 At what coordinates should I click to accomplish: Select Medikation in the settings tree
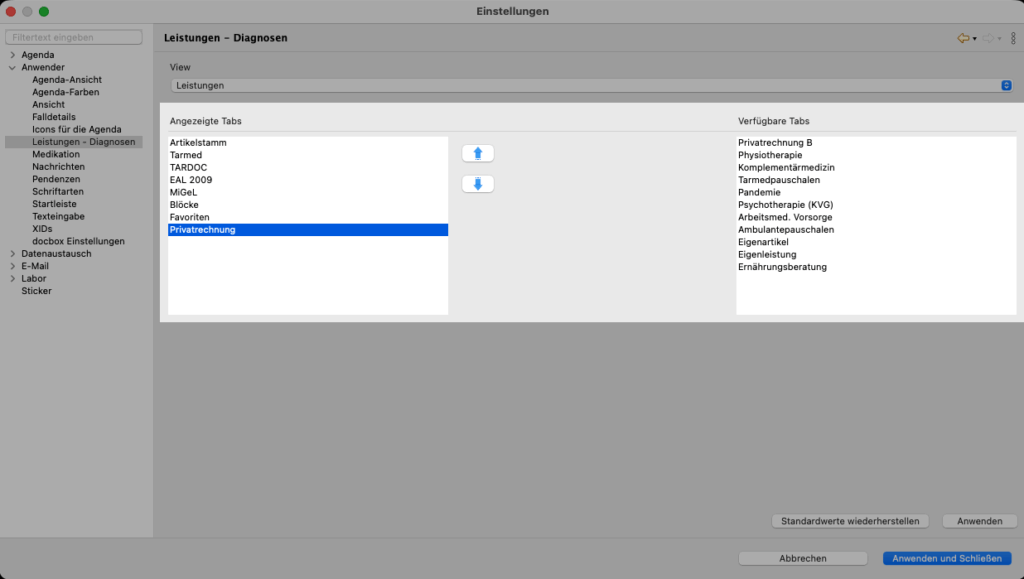point(56,155)
